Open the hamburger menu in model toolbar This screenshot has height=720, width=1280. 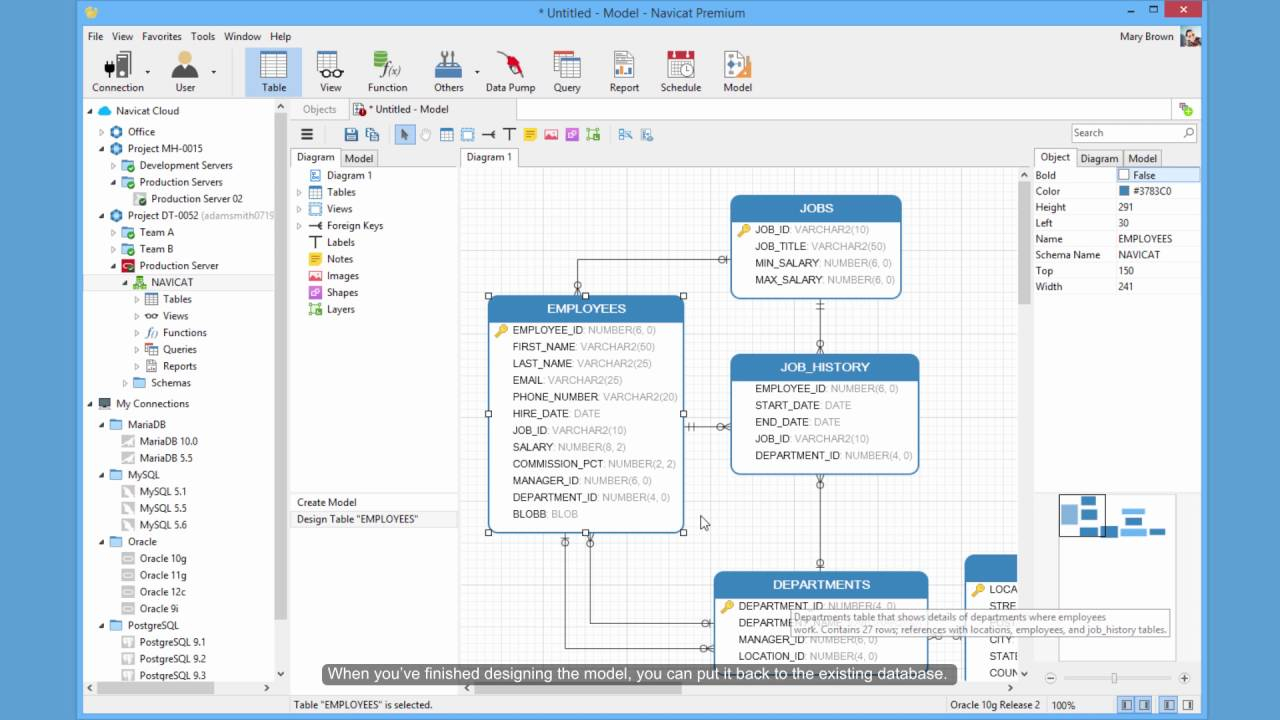pyautogui.click(x=307, y=134)
